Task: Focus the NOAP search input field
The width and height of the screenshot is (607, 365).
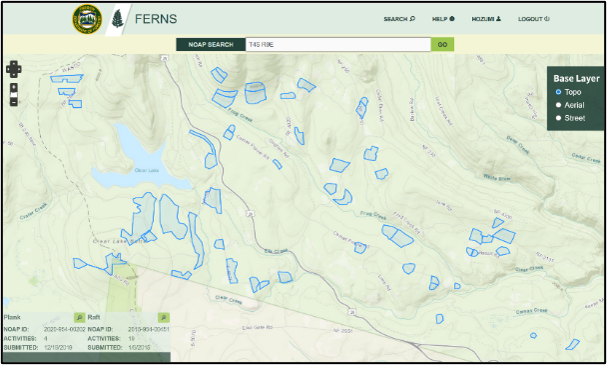Action: (338, 45)
